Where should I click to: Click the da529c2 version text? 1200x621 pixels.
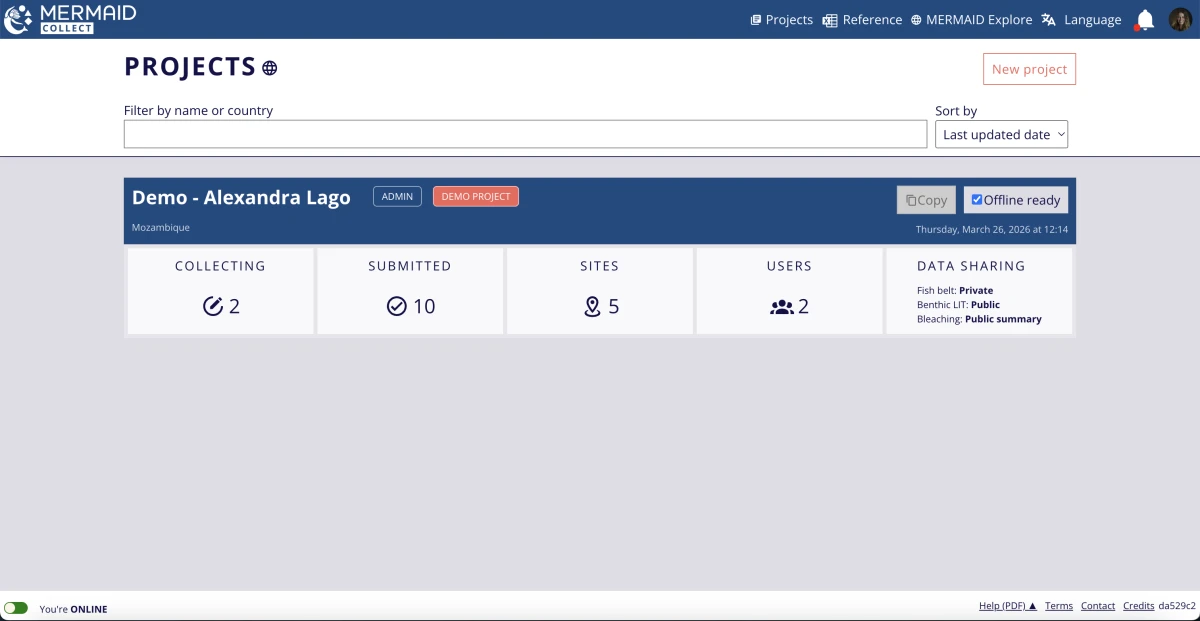tap(1177, 606)
